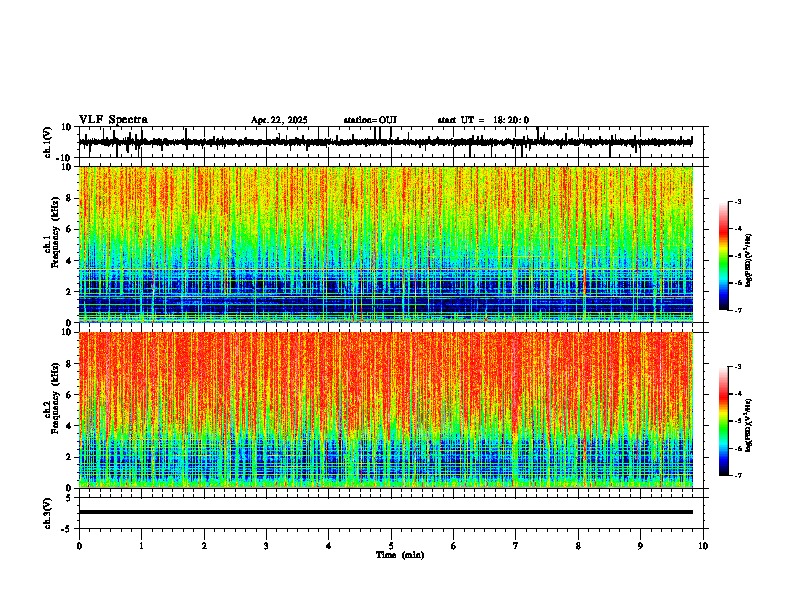Viewport: 792px width, 612px height.
Task: Select the "Time (min)" x-axis label
Action: click(x=400, y=555)
